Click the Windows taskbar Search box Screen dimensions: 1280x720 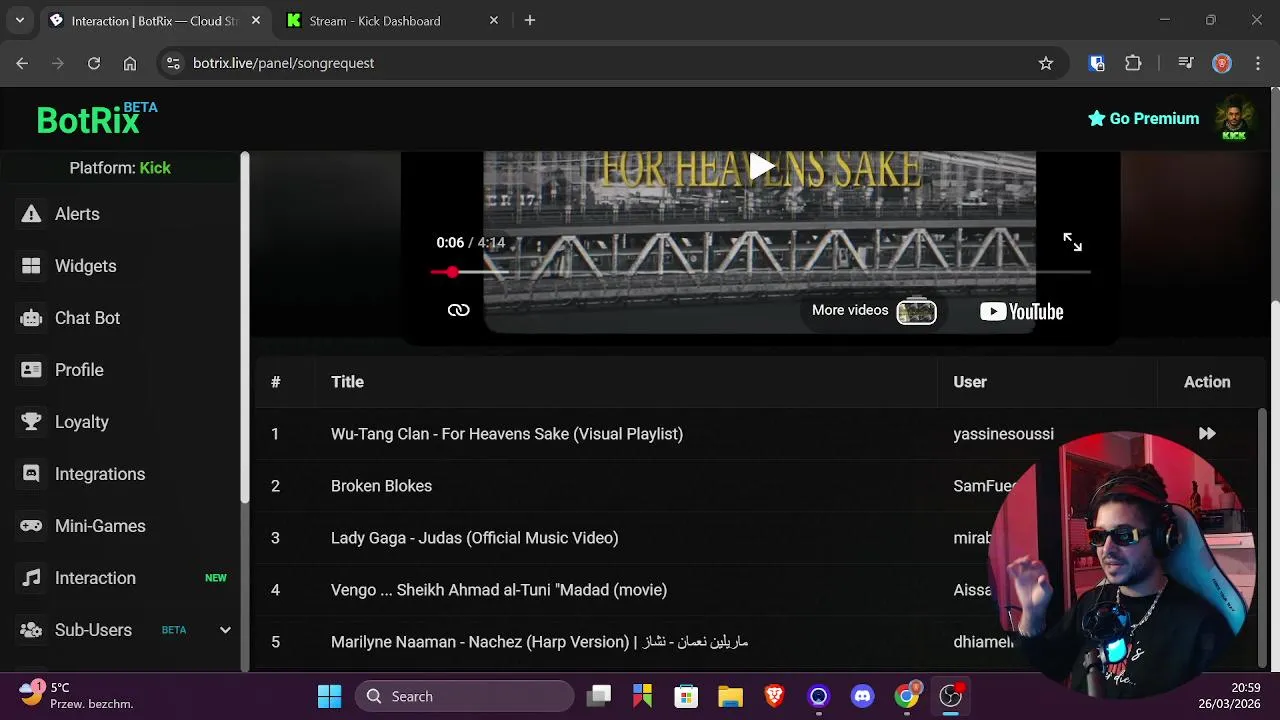(465, 696)
